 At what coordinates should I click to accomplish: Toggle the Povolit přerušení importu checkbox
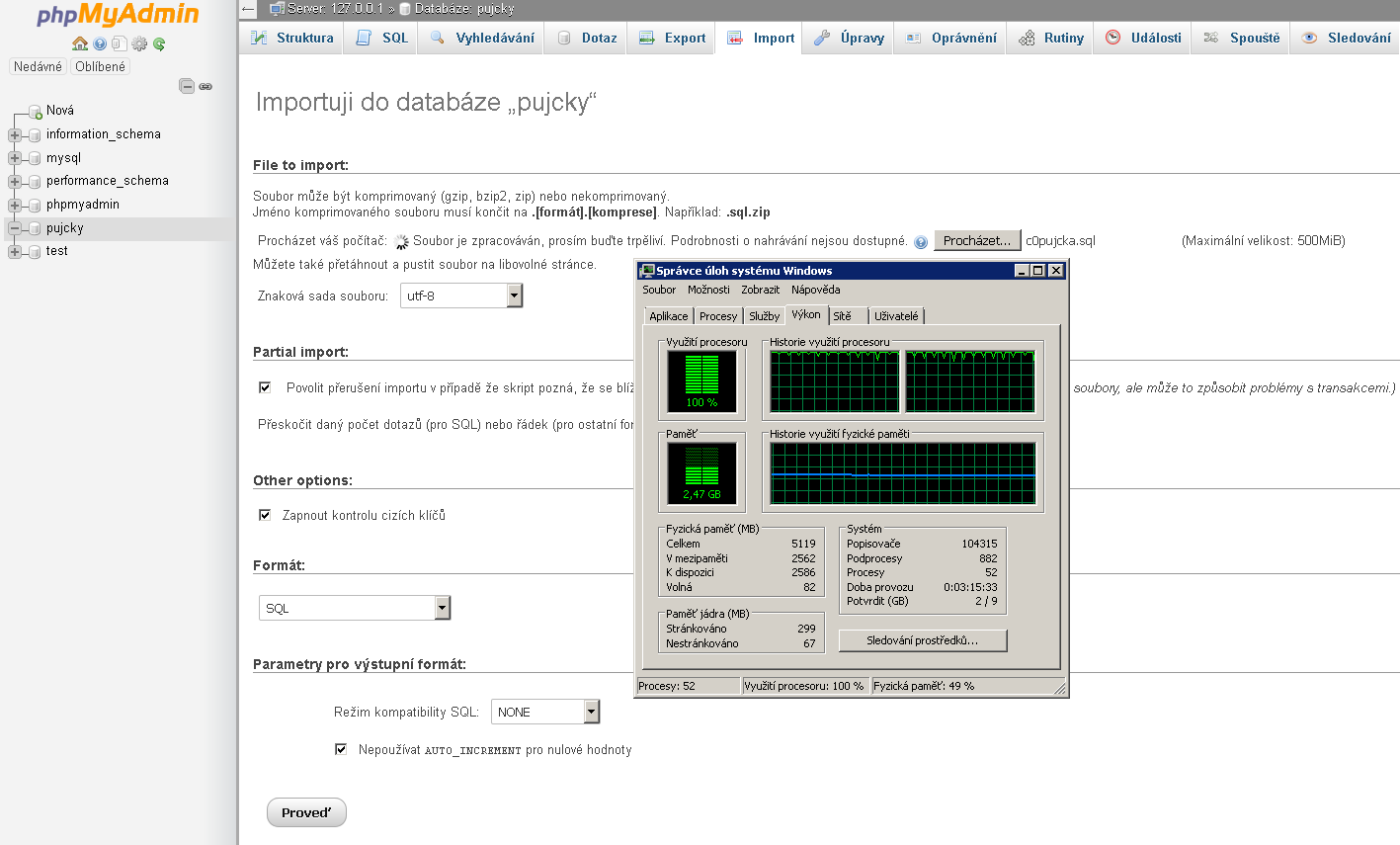pyautogui.click(x=265, y=387)
